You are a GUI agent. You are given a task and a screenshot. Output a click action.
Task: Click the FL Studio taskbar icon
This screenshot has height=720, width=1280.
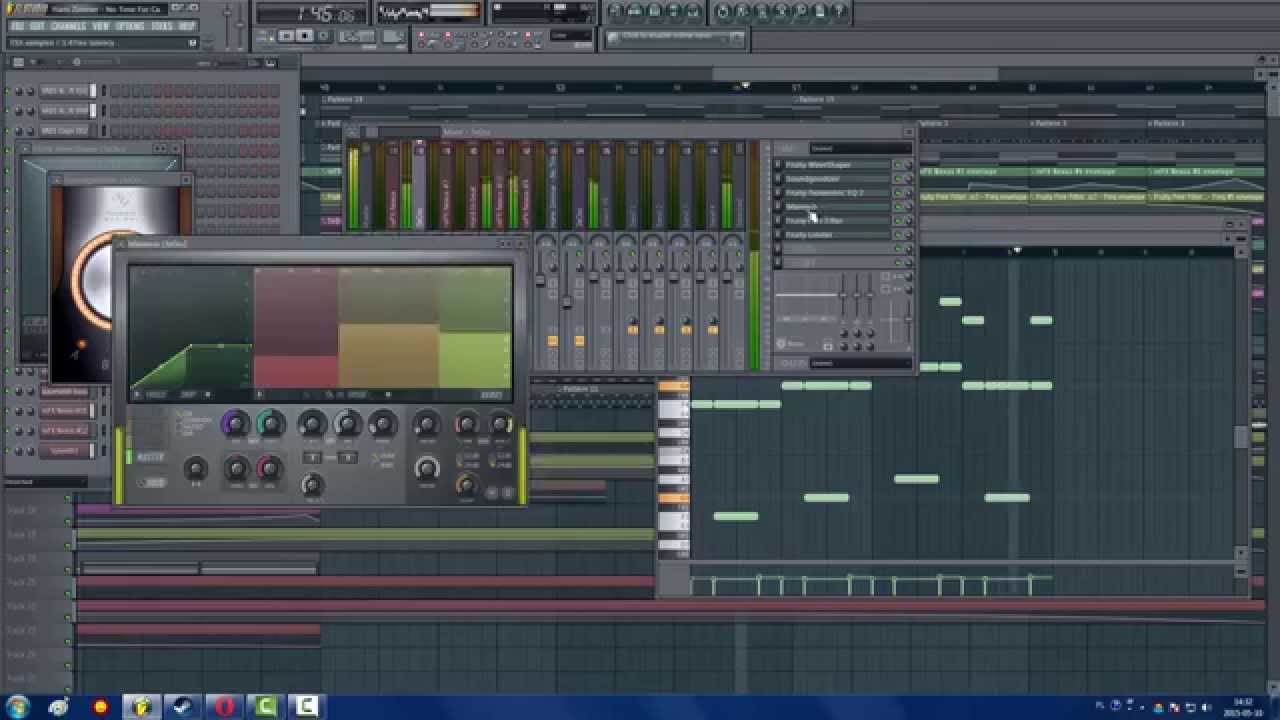142,707
